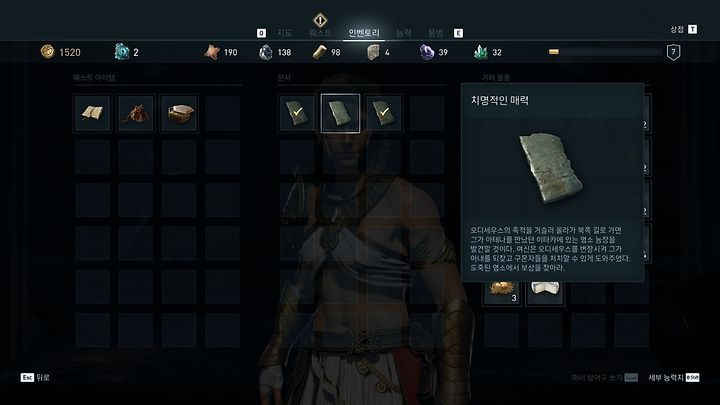Click the gold drachmae coin icon
The width and height of the screenshot is (720, 405).
(x=47, y=51)
